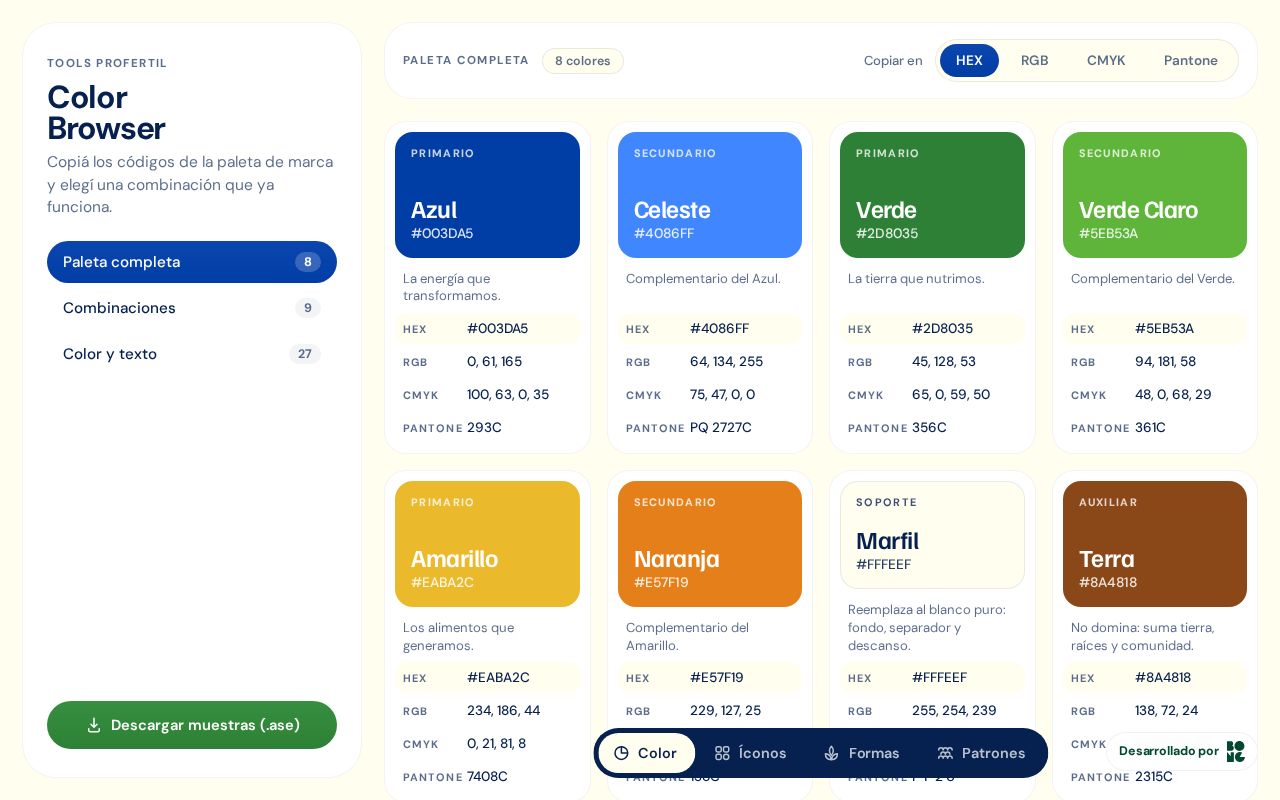Open Combinaciones in the sidebar
This screenshot has height=800, width=1280.
192,308
